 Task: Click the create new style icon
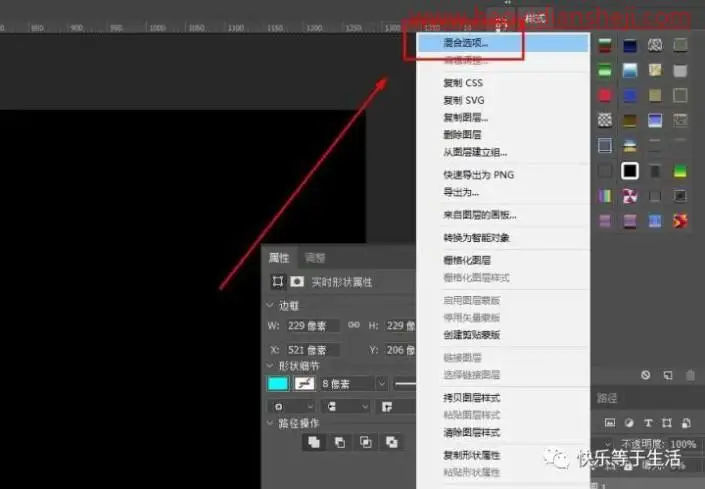coord(668,375)
